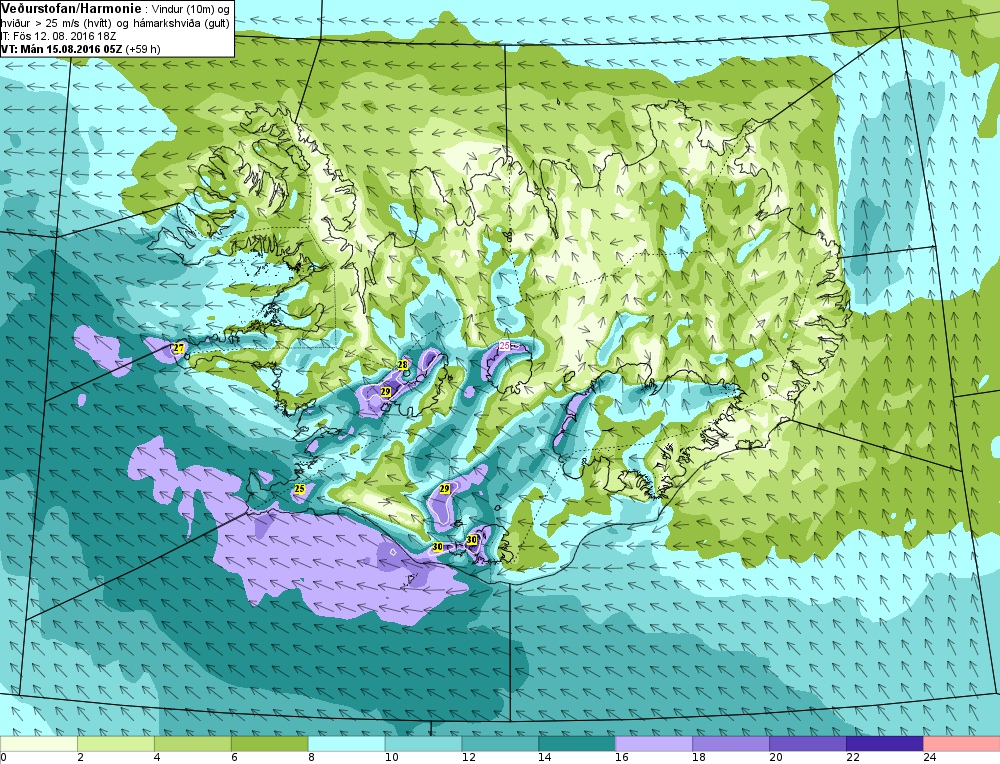Click the 29 gust label just below the 28

(385, 391)
